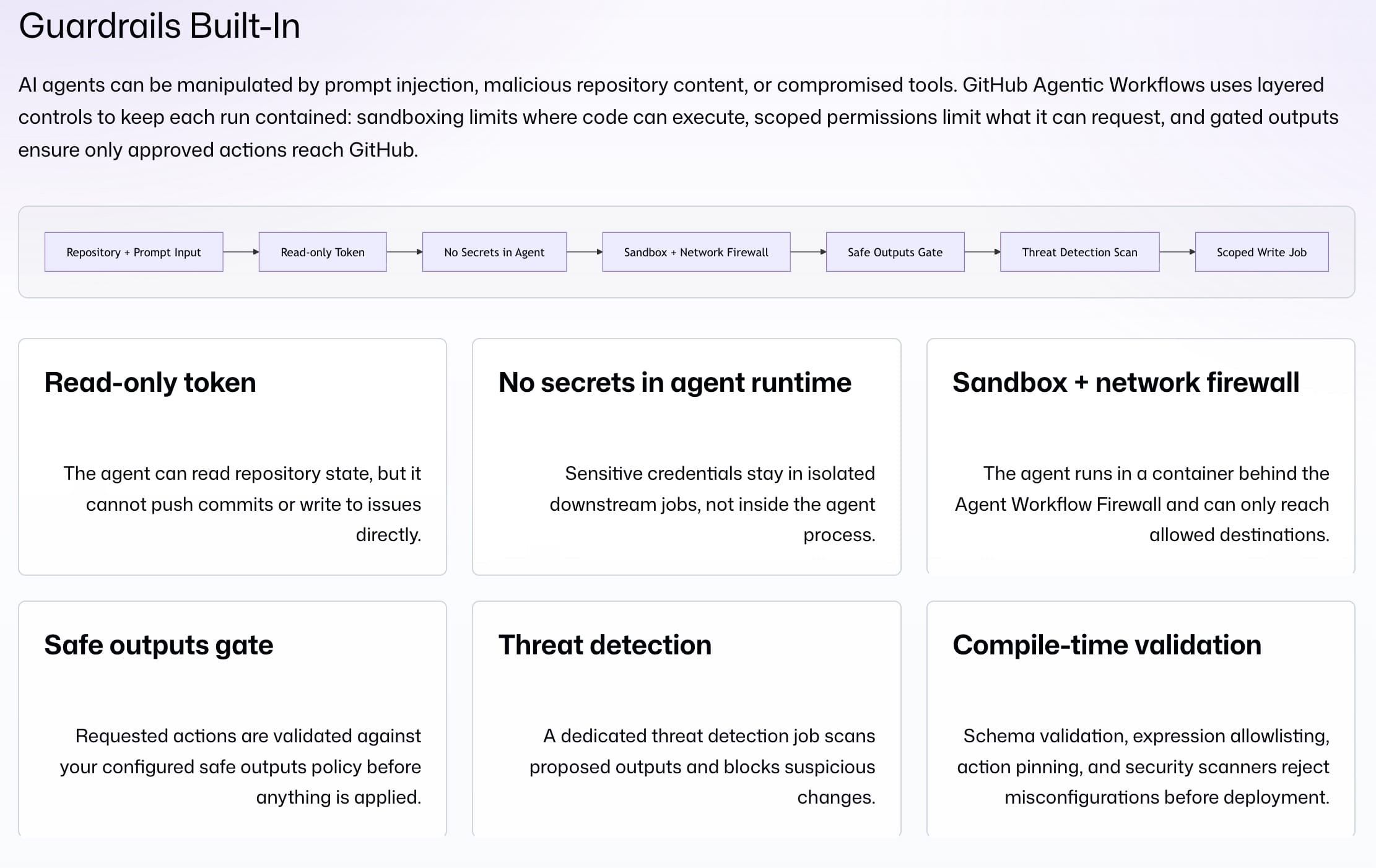Click arrow between Read-only Token and No Secrets
The width and height of the screenshot is (1376, 868).
point(404,252)
